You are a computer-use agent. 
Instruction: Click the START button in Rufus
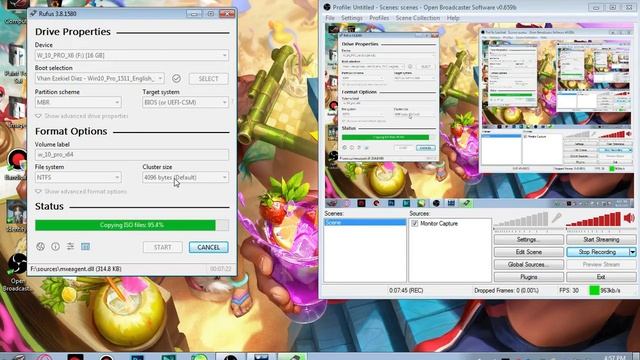(x=162, y=247)
